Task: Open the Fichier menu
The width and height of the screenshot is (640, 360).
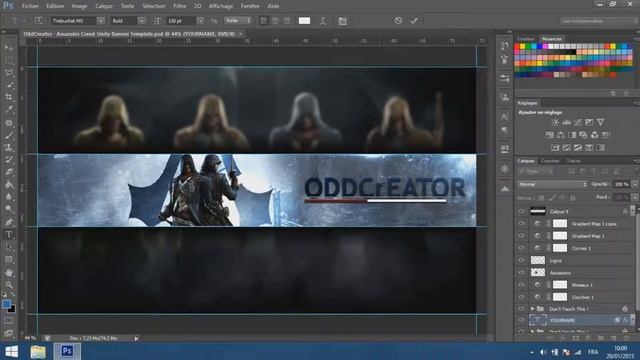Action: pos(30,6)
